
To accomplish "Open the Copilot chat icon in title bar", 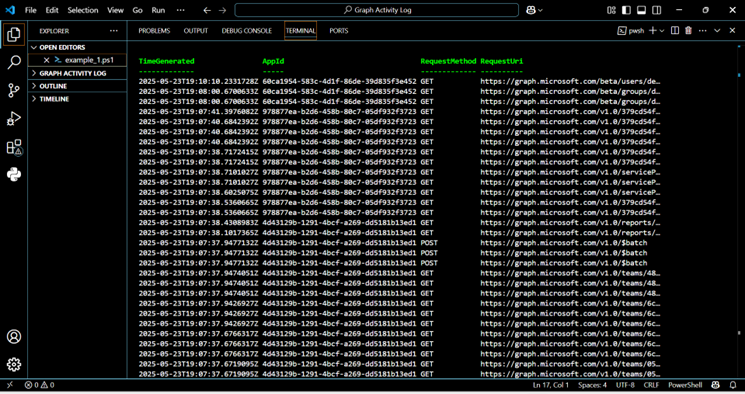I will (x=531, y=10).
